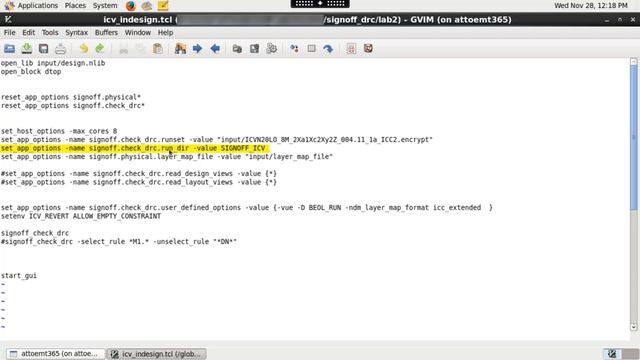
Task: Click workspace switcher icon at bottom right
Action: 612,354
